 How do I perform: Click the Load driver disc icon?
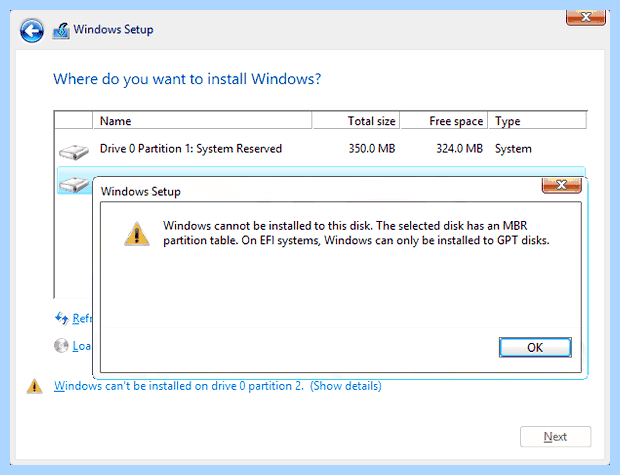click(x=61, y=345)
